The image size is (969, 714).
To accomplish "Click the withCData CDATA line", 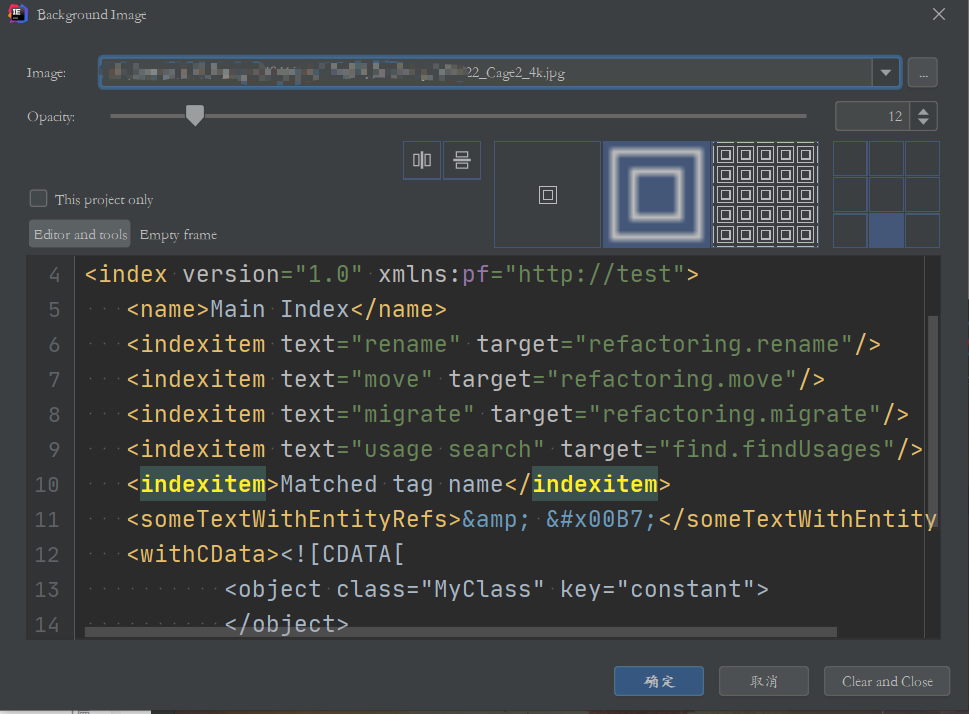I will pos(266,555).
